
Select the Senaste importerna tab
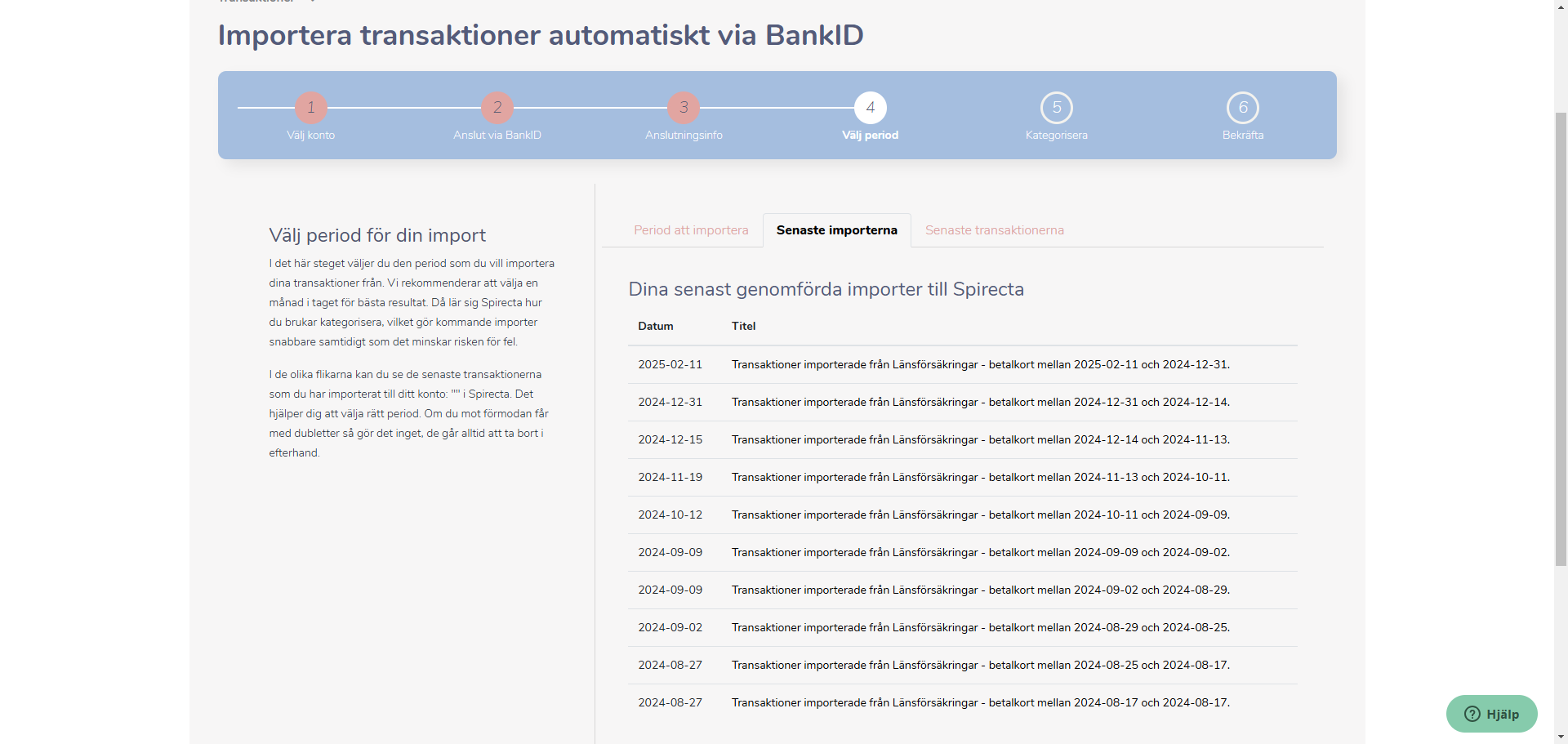[836, 230]
